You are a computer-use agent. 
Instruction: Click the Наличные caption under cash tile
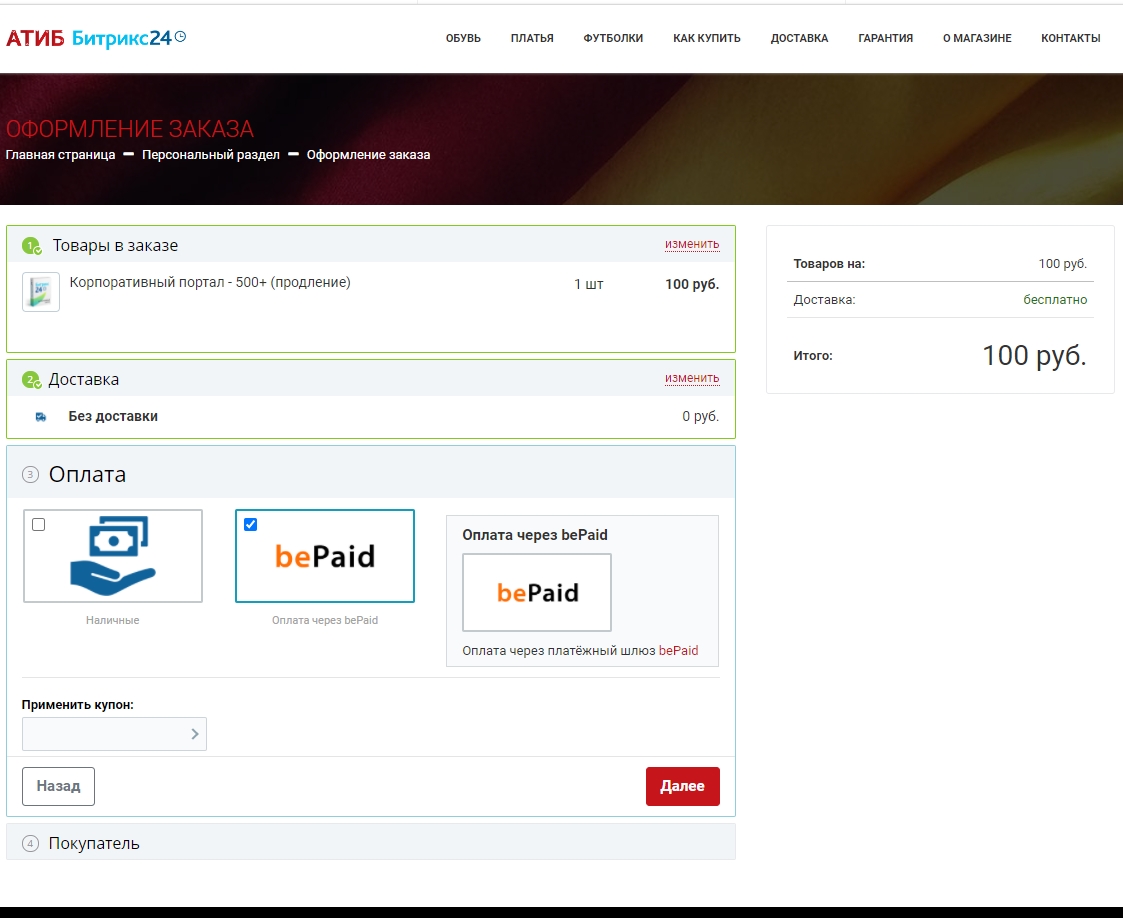coord(112,620)
